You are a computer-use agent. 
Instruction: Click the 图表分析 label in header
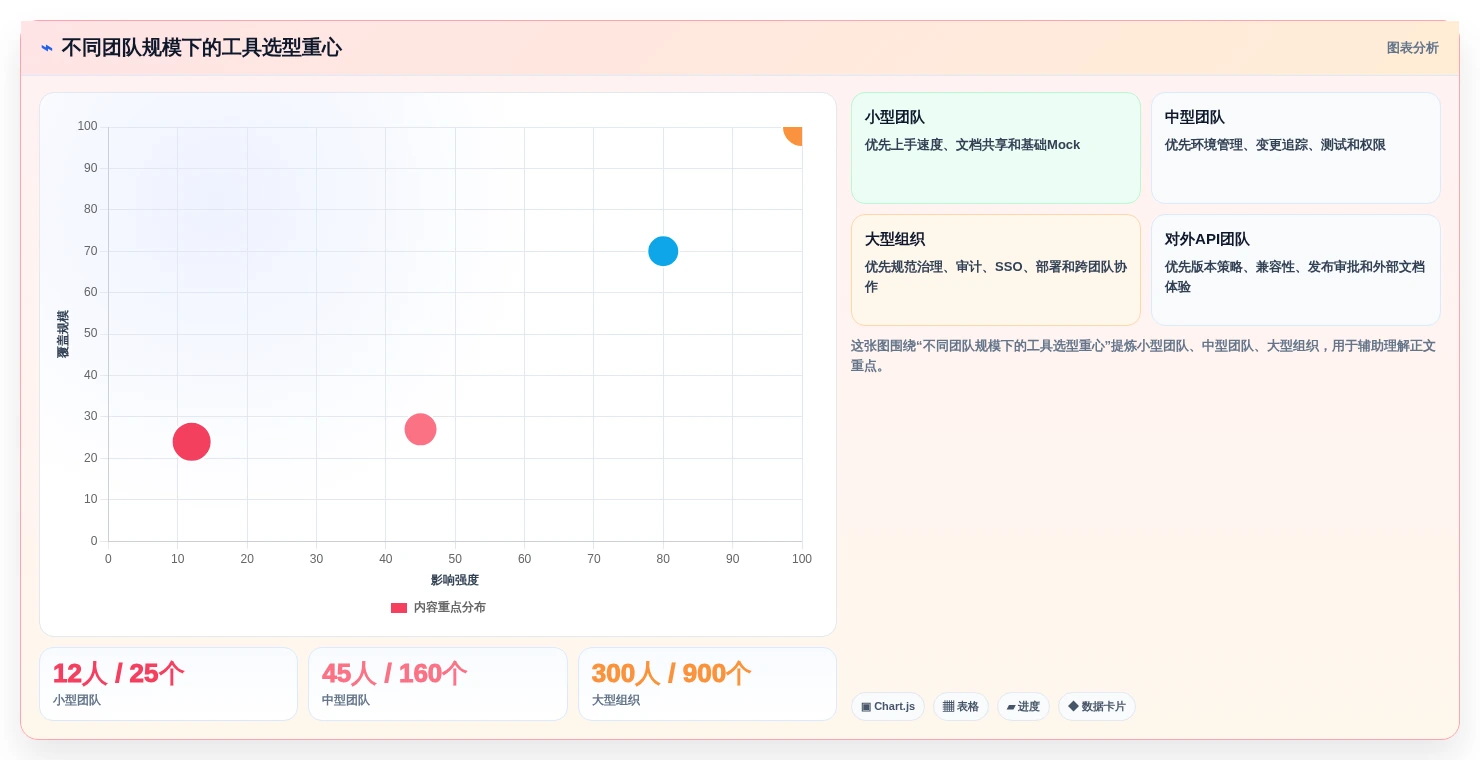[x=1412, y=48]
